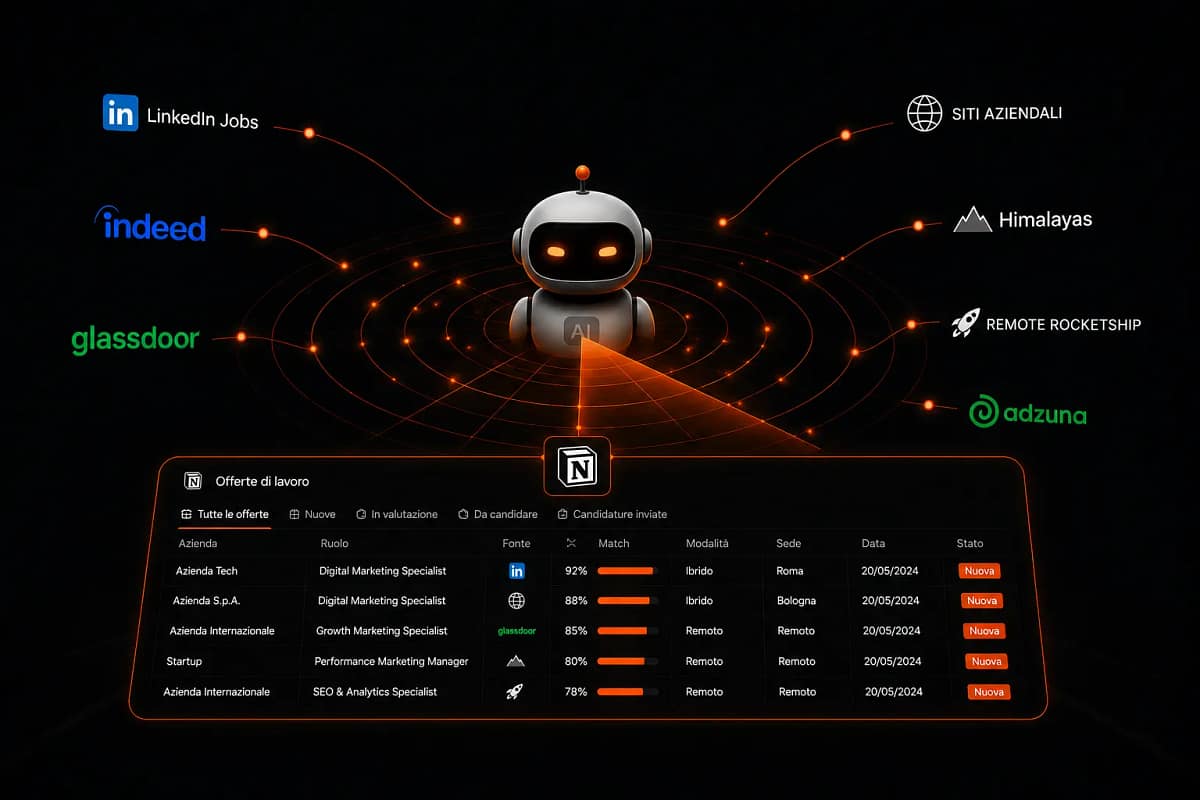The width and height of the screenshot is (1200, 800).
Task: Click the Nuova status tag in Azienda Tech row
Action: pos(979,571)
